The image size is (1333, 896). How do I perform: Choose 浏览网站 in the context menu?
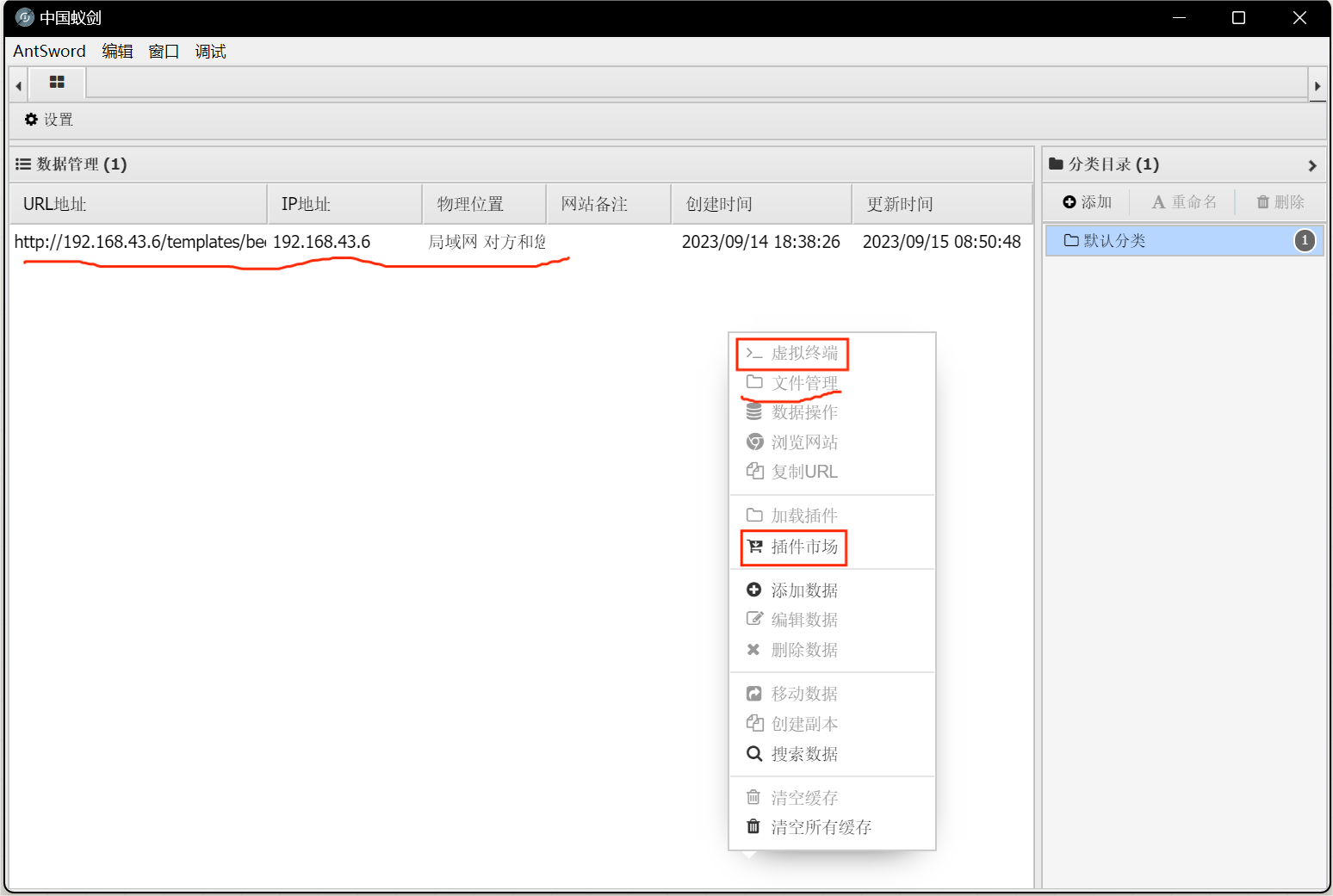coord(832,442)
